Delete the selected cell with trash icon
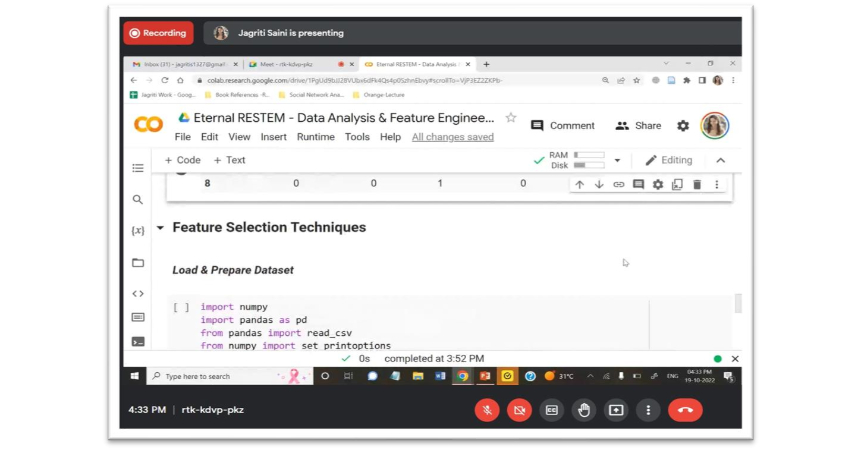 (697, 185)
